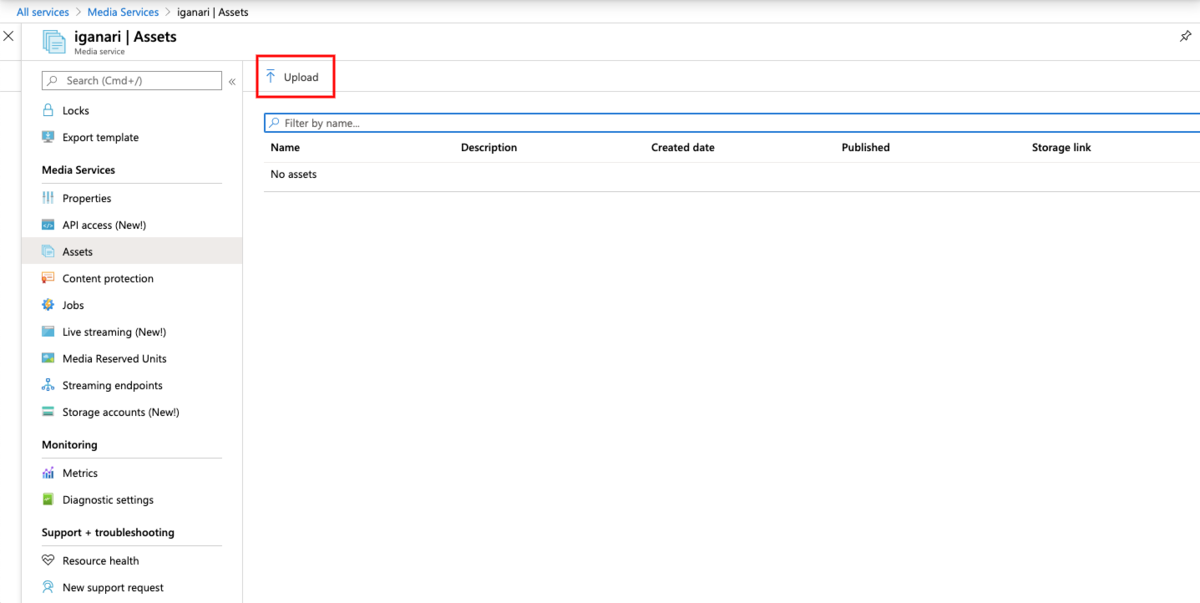The width and height of the screenshot is (1200, 603).
Task: Click the Export template icon
Action: (x=48, y=137)
